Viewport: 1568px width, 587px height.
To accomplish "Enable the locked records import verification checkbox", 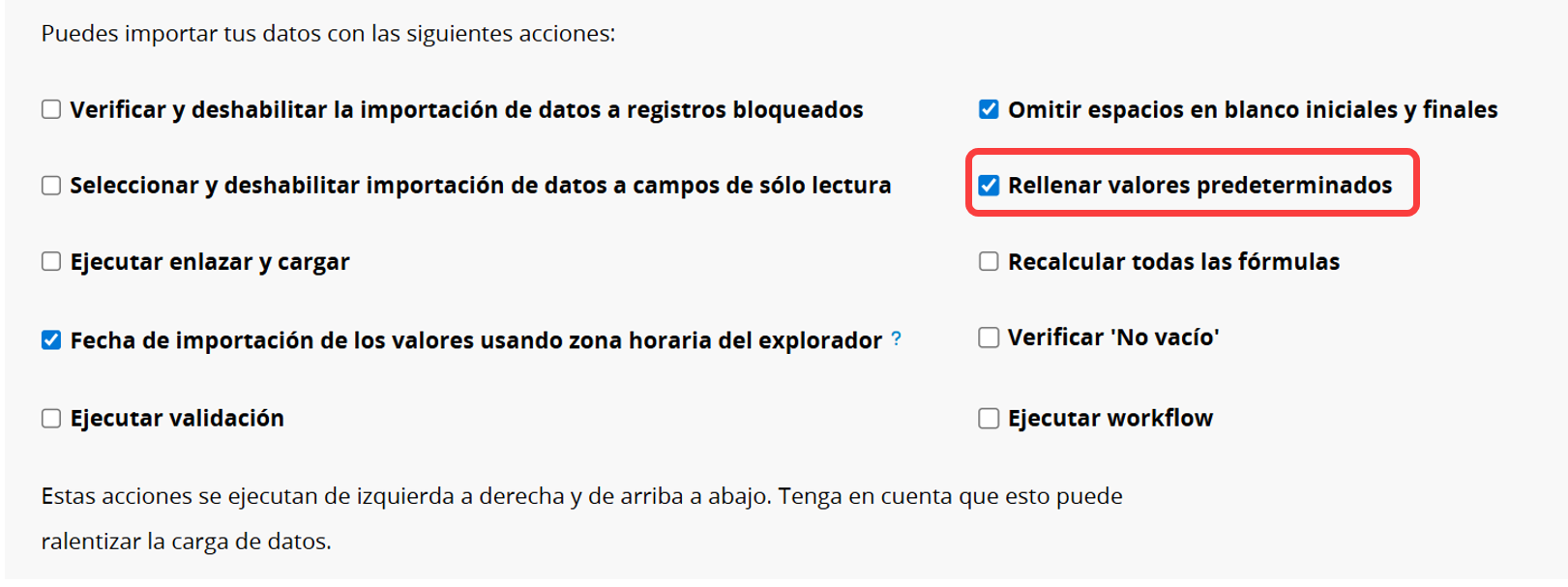I will pyautogui.click(x=51, y=109).
